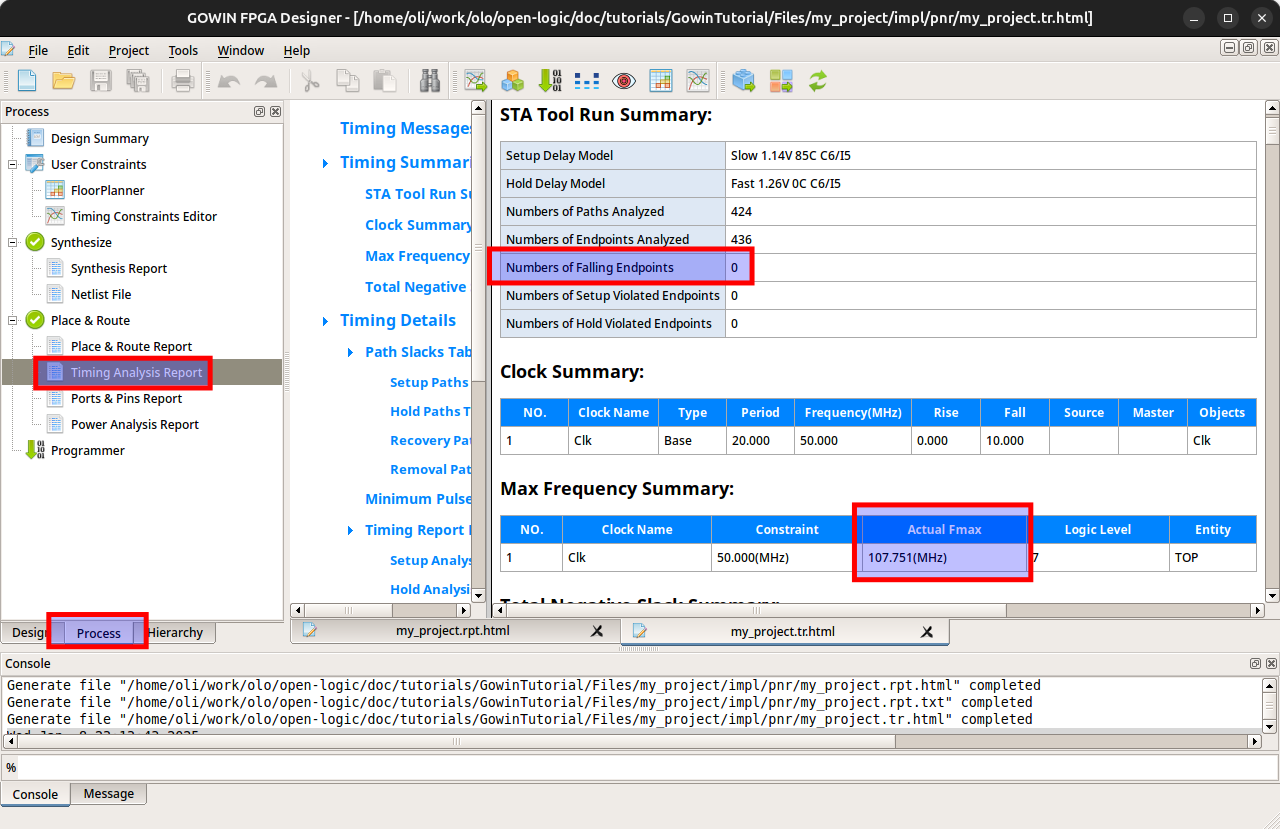Click the New file toolbar icon
The width and height of the screenshot is (1280, 829).
coord(26,81)
